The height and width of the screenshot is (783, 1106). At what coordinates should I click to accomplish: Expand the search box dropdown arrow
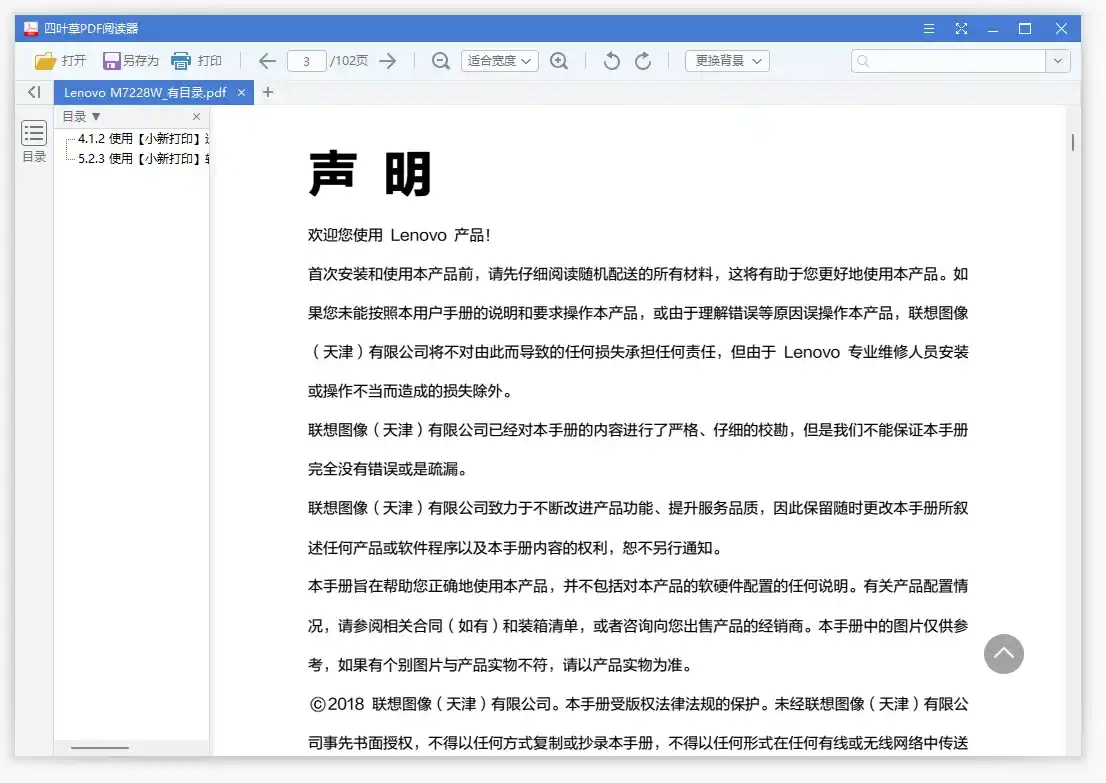[1058, 61]
